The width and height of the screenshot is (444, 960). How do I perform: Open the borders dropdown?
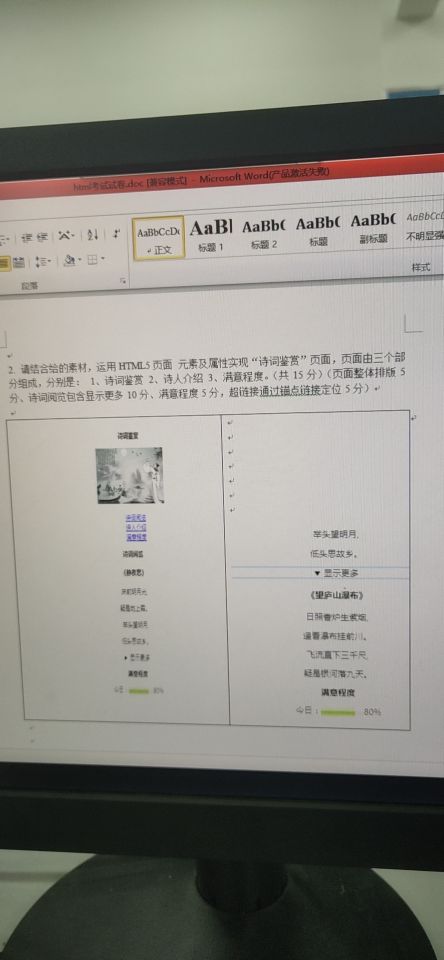click(x=96, y=260)
